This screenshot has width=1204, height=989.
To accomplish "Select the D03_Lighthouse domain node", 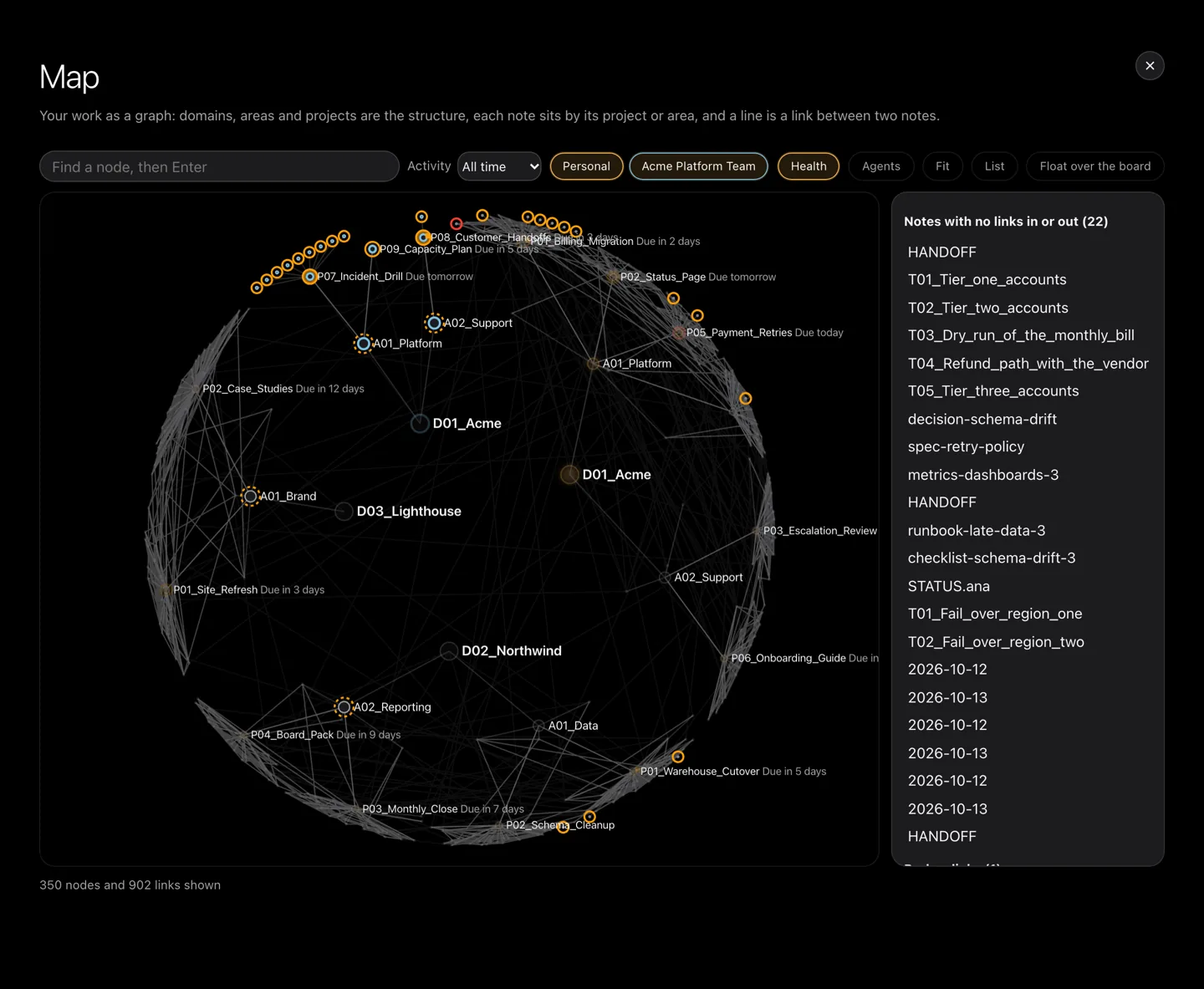I will pos(343,512).
